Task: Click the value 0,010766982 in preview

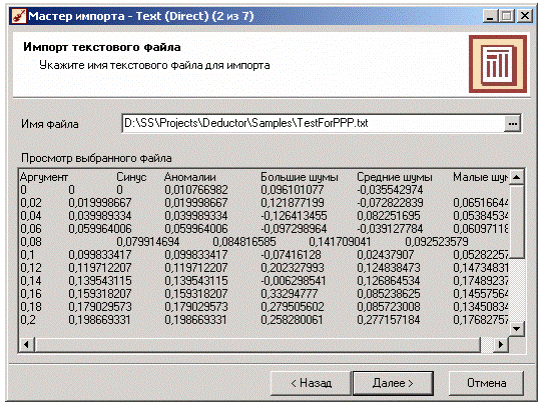Action: 196,190
